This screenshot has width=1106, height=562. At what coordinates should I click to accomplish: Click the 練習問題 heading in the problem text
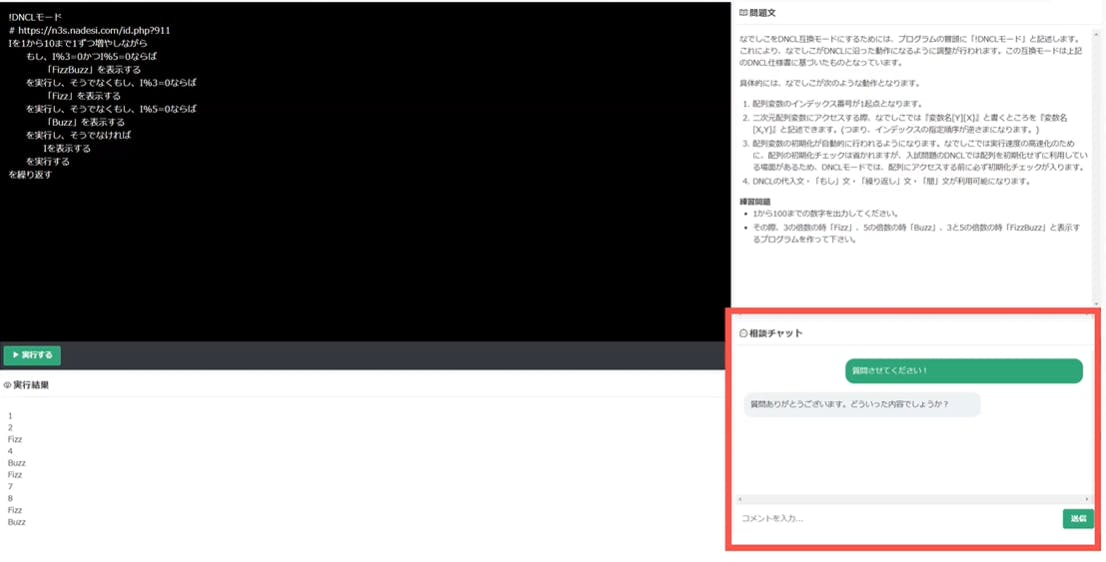click(x=757, y=201)
